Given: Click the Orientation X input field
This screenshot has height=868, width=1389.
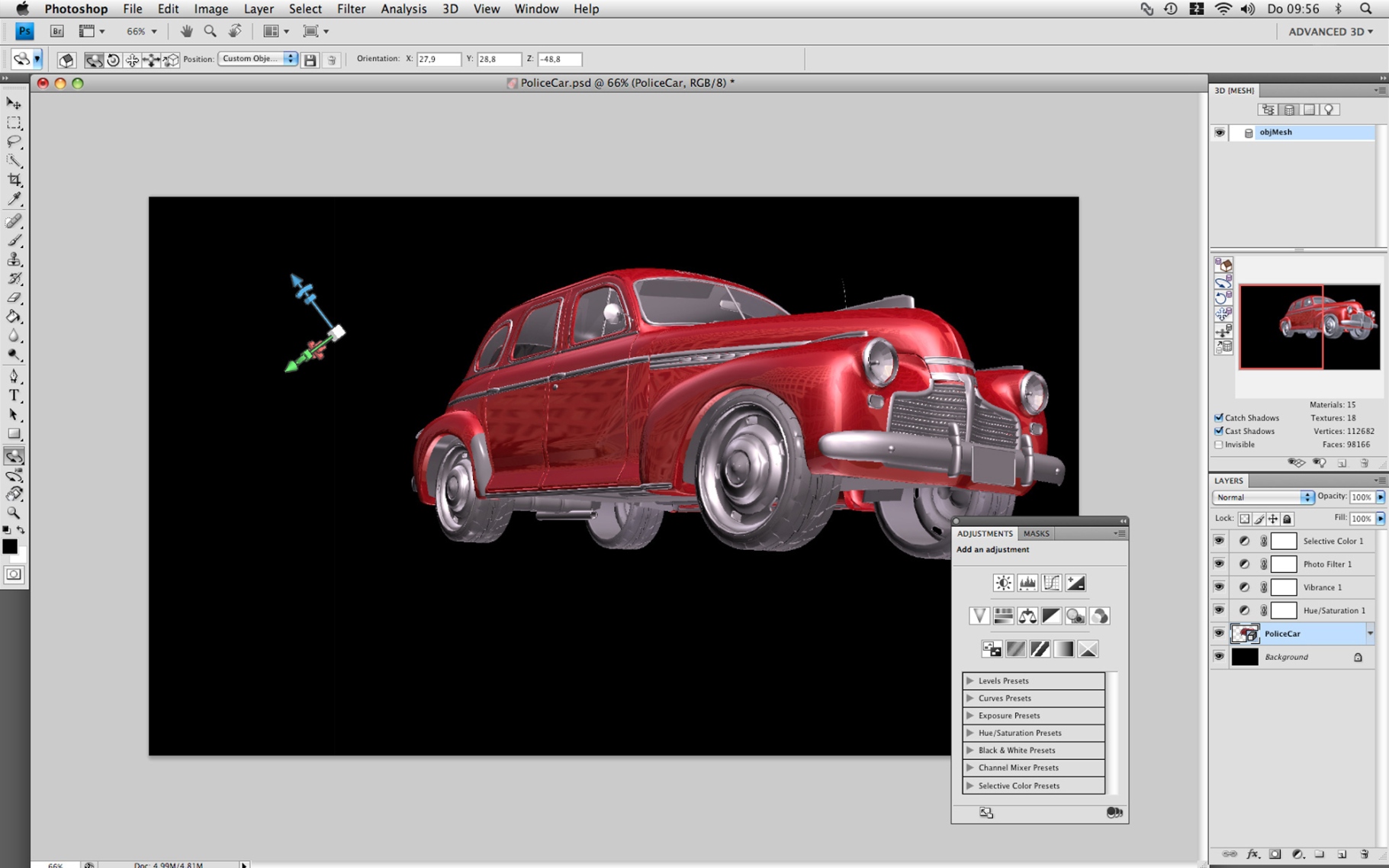Looking at the screenshot, I should tap(439, 59).
